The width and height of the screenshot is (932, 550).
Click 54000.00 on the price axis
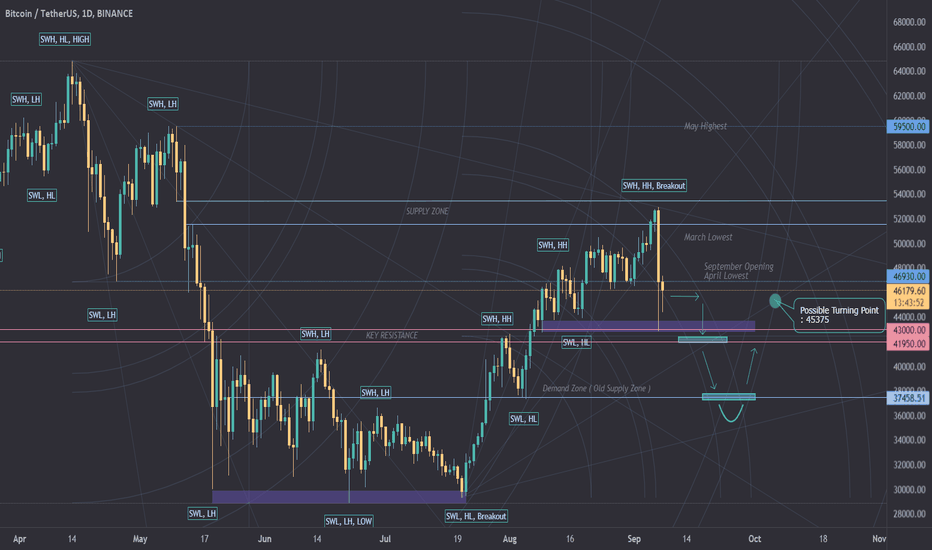pos(909,194)
